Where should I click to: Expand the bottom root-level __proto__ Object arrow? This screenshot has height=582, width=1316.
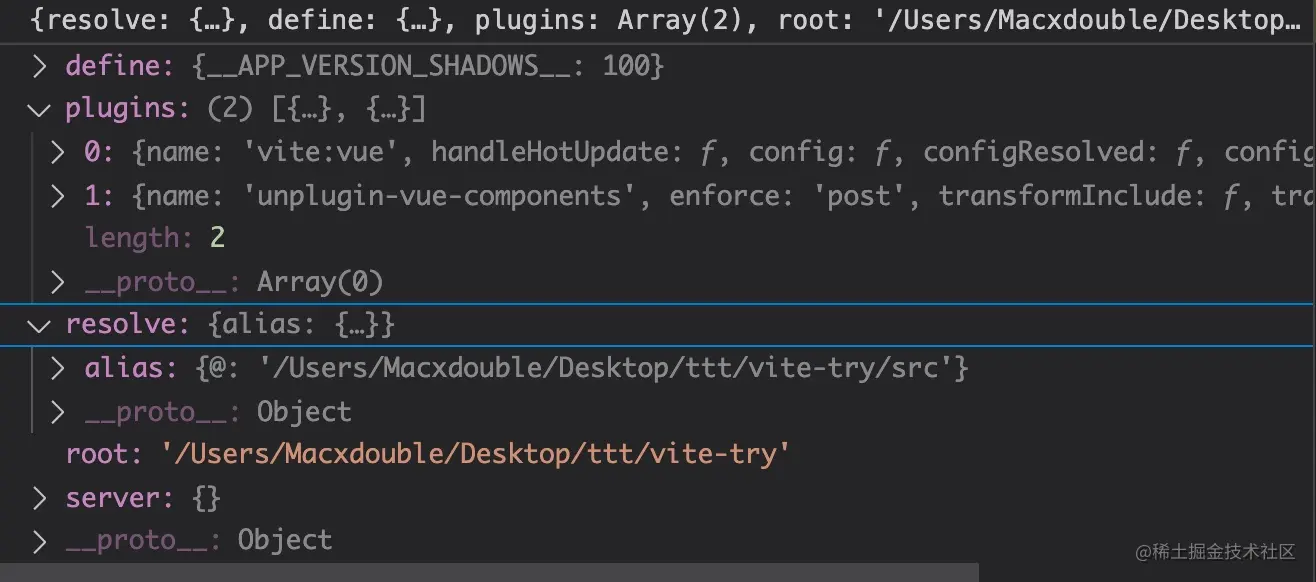point(39,541)
